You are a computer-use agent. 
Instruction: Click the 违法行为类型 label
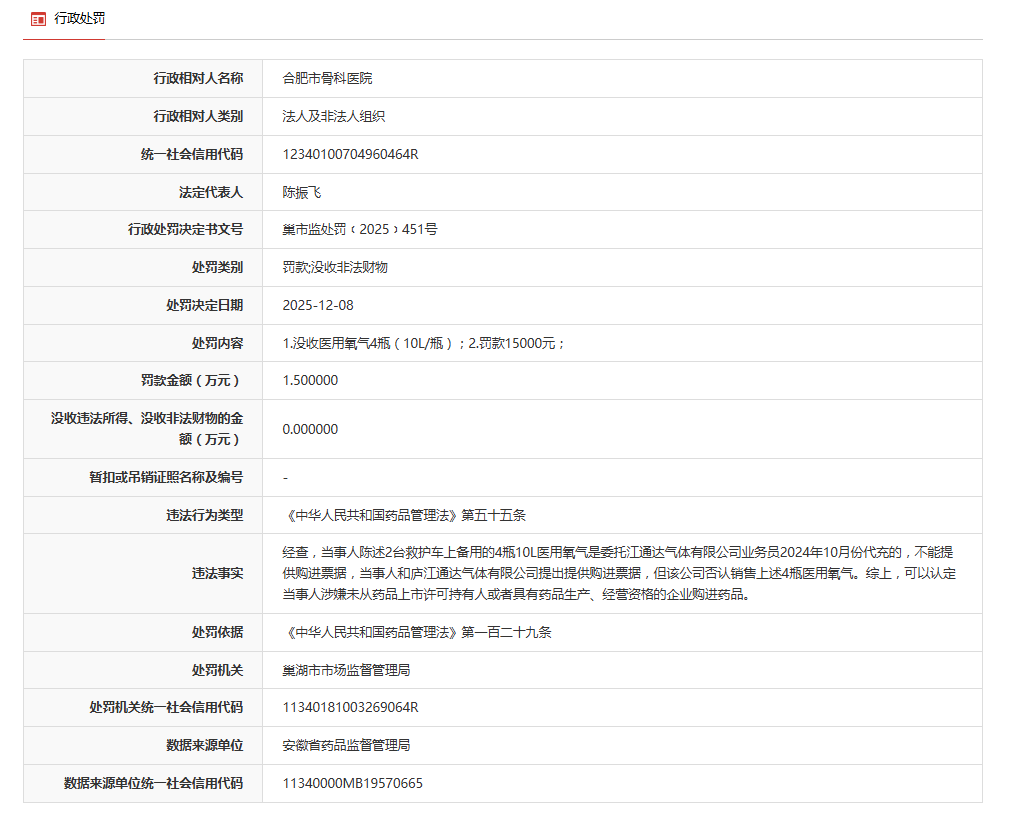(x=204, y=516)
